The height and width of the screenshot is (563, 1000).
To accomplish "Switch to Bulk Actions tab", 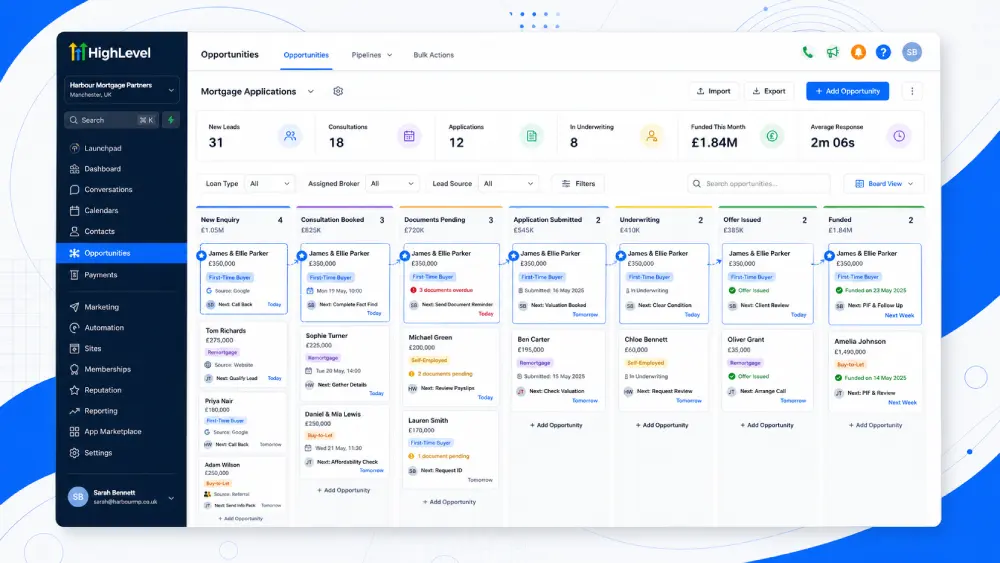I will click(434, 55).
